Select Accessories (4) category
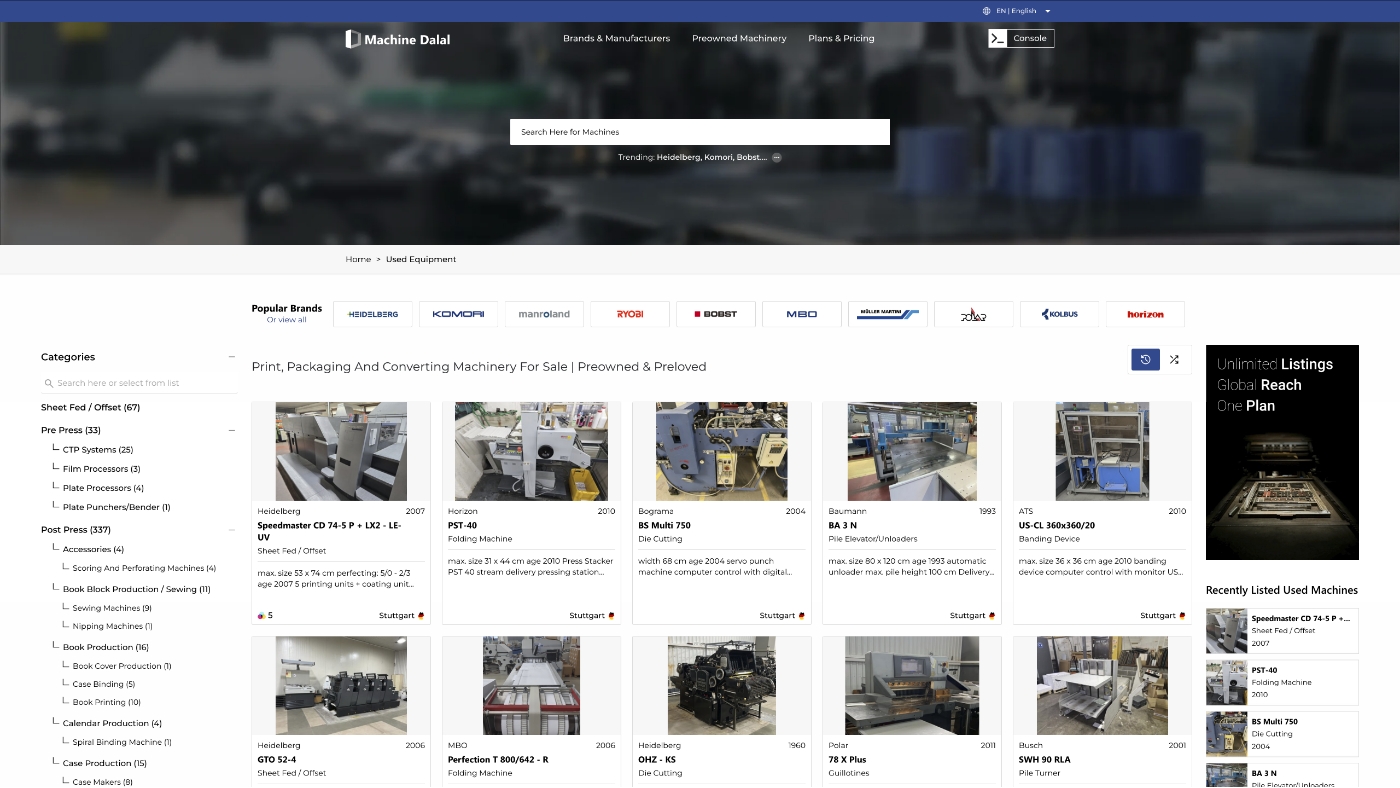The height and width of the screenshot is (788, 1400). point(94,549)
